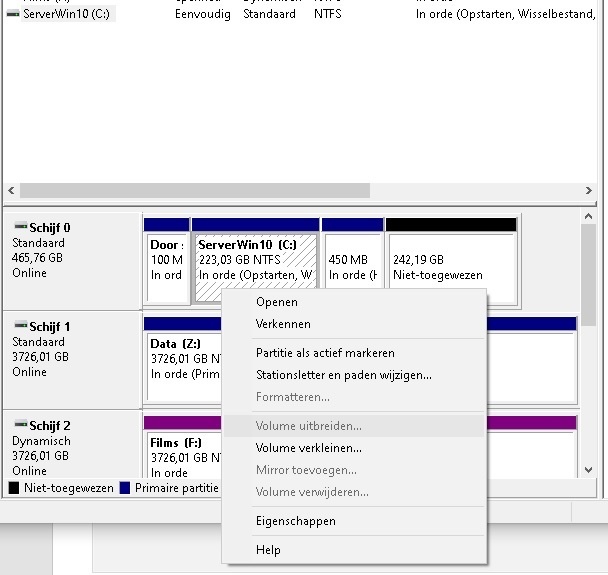The height and width of the screenshot is (575, 608).
Task: Click 'Dynamisch' text under Schijf 2
Action: pos(41,441)
